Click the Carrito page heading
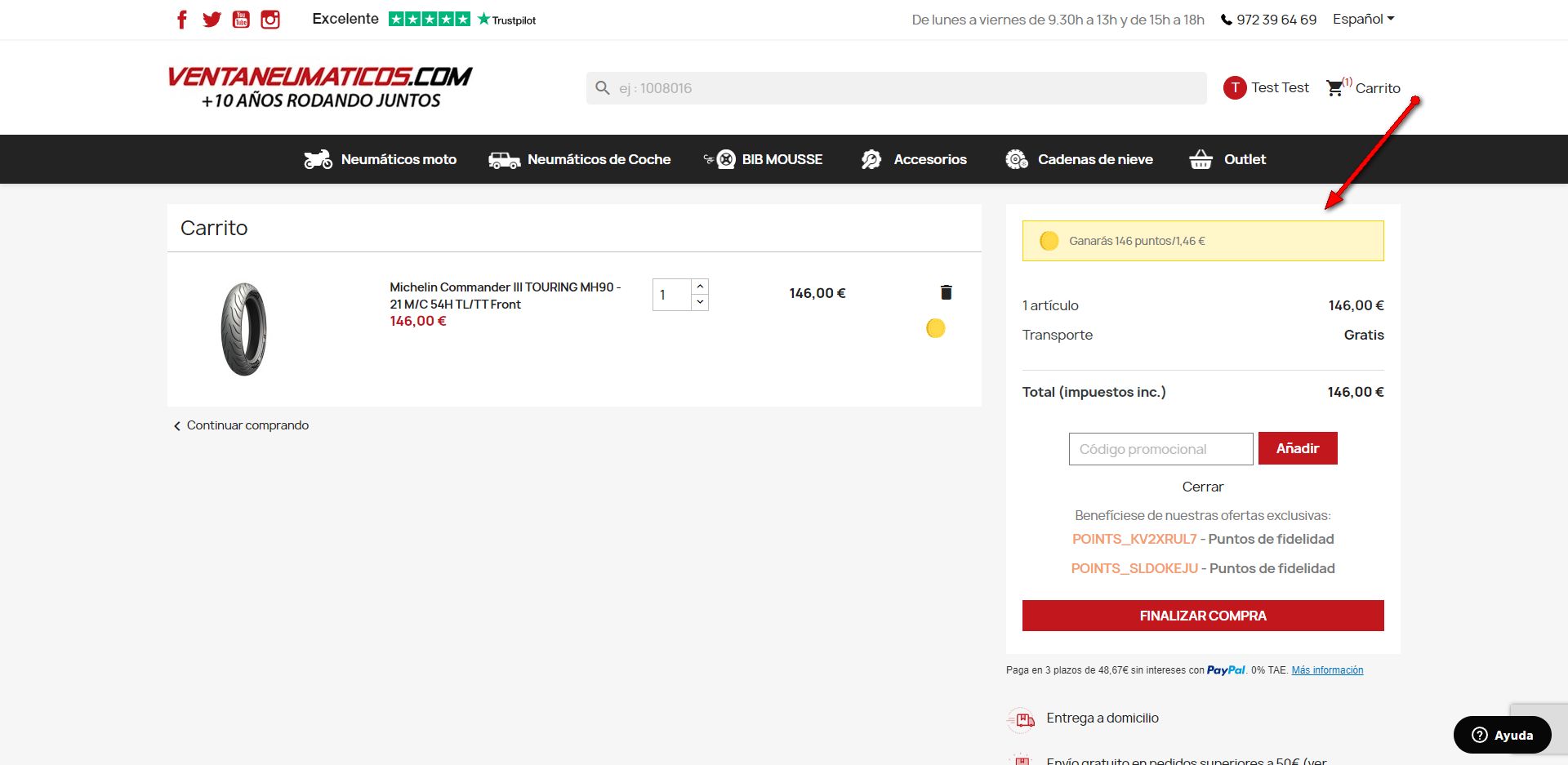 214,228
